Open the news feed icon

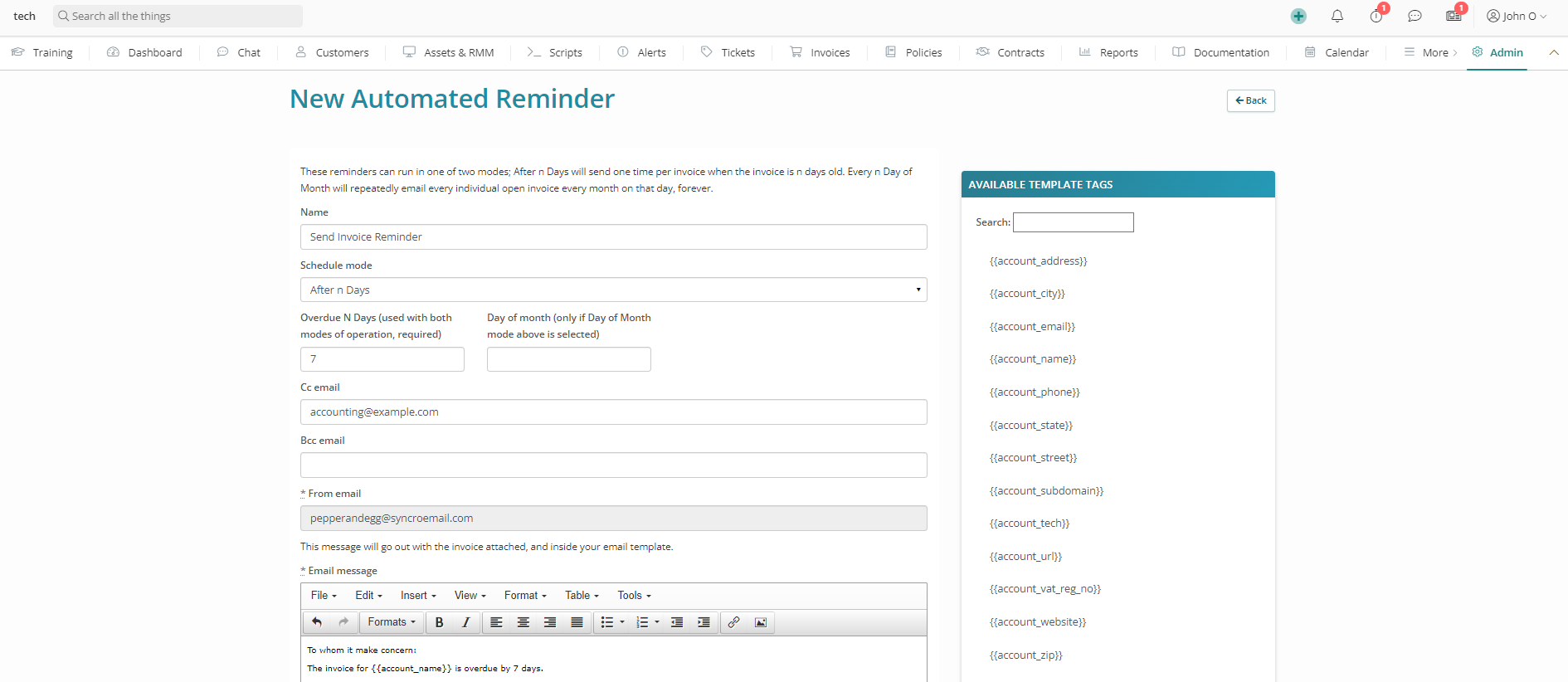pyautogui.click(x=1454, y=17)
